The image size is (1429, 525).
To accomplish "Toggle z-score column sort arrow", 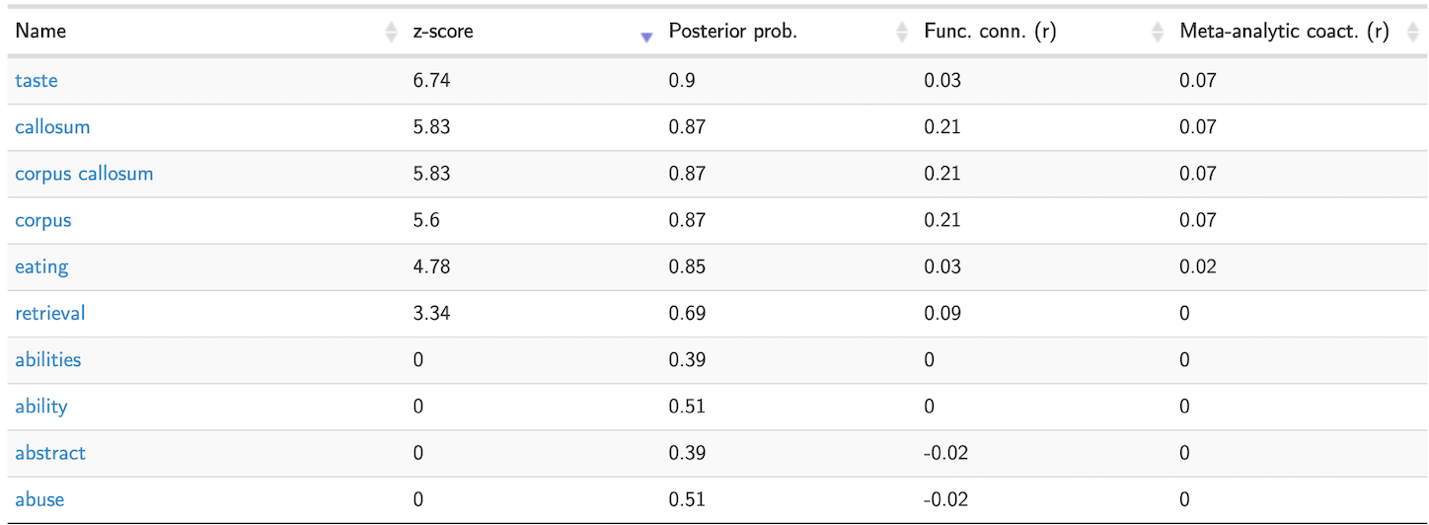I will 646,34.
